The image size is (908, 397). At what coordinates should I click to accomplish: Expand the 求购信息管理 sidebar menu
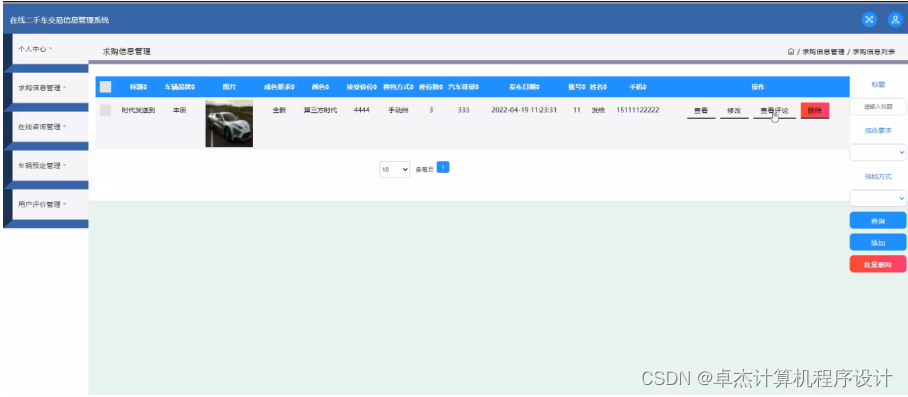coord(50,88)
